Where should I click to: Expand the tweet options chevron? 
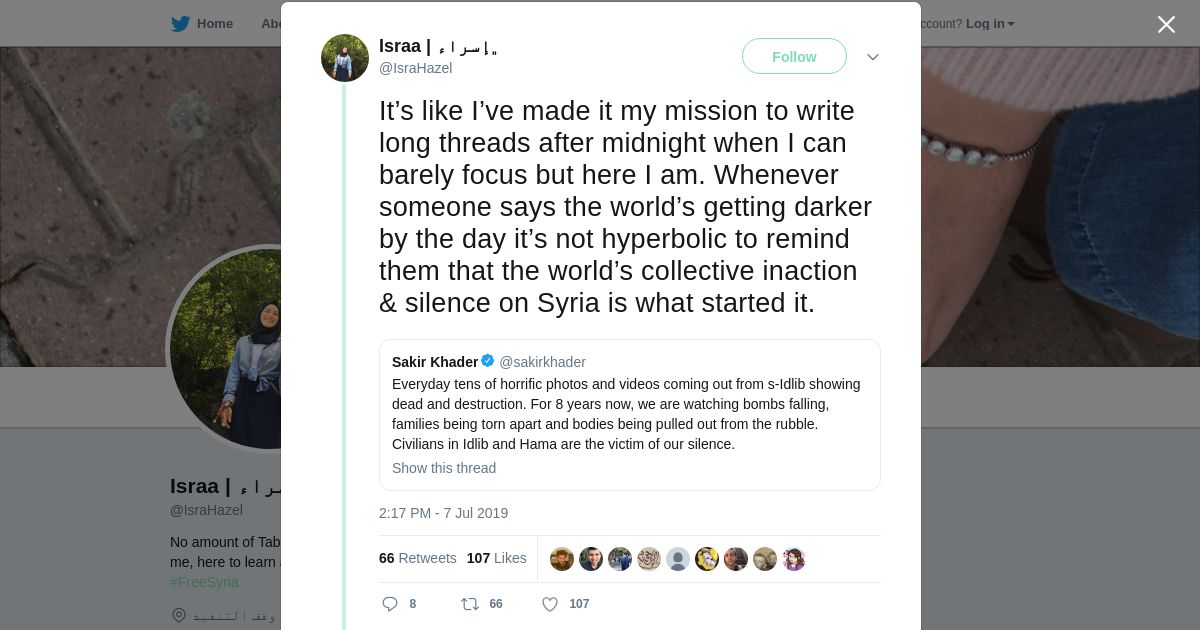coord(873,57)
